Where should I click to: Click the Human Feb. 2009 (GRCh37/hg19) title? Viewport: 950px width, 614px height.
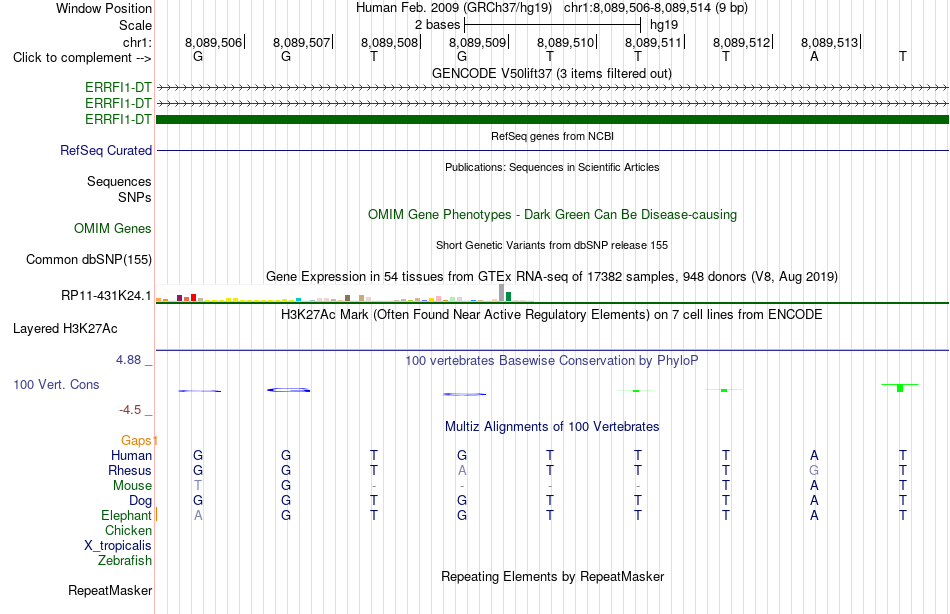click(454, 8)
